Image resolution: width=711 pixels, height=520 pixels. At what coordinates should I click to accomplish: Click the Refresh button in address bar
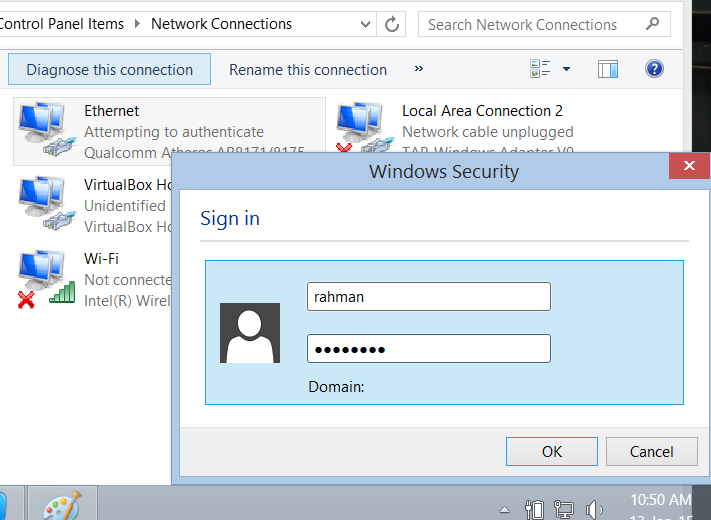(393, 24)
